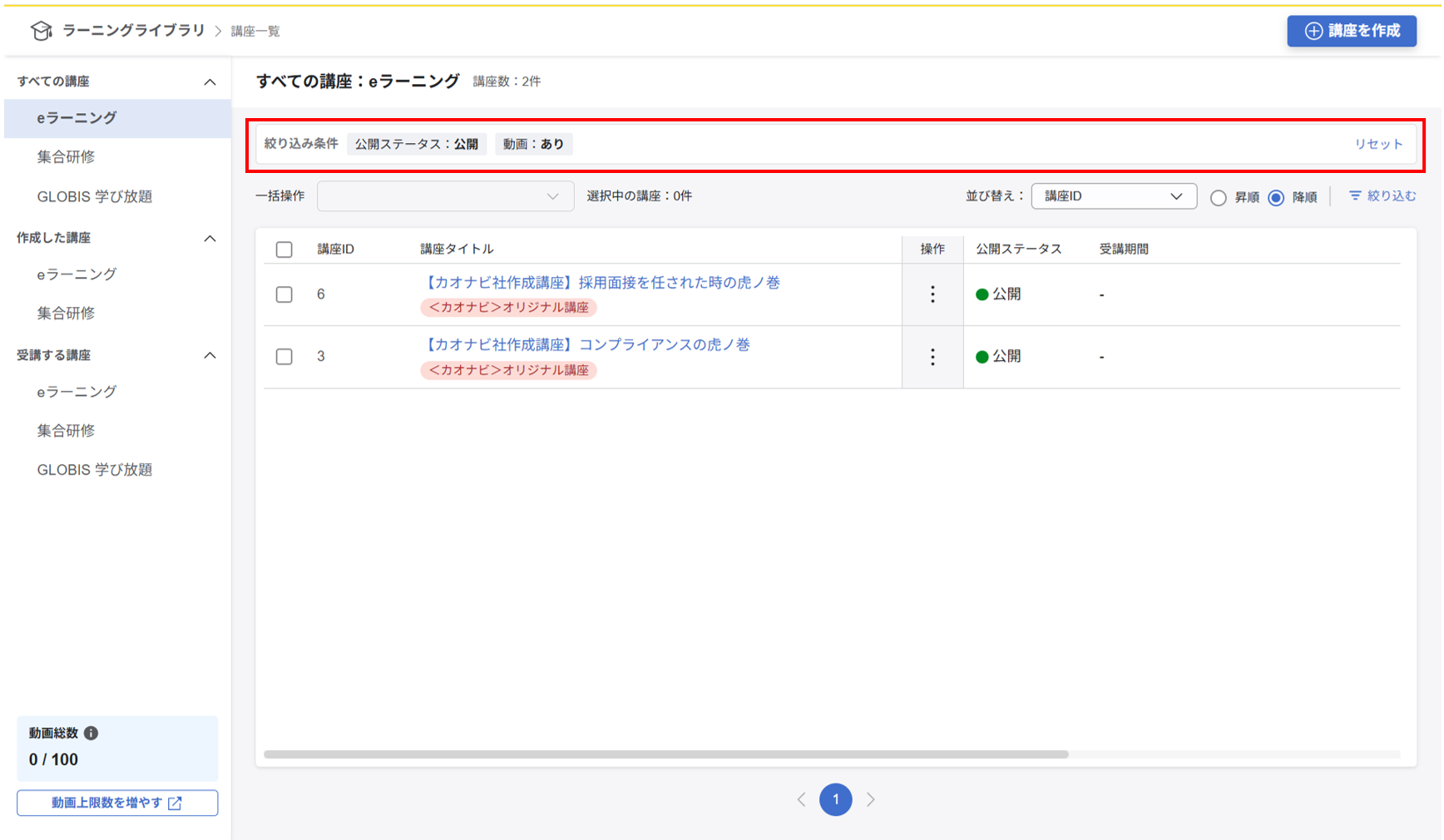Click the 講座を作成 button

1351,31
